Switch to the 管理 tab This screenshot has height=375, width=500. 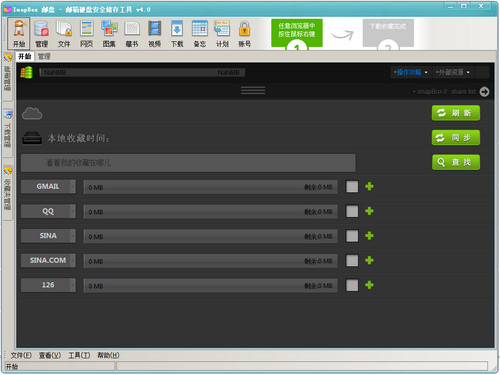44,56
